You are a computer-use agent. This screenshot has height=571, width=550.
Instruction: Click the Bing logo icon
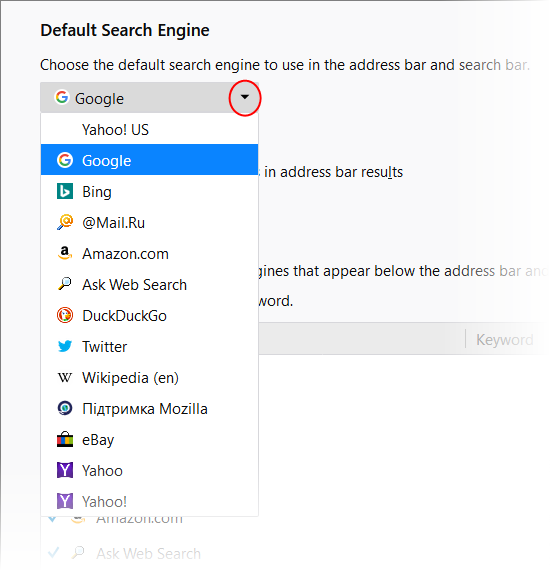(x=65, y=191)
